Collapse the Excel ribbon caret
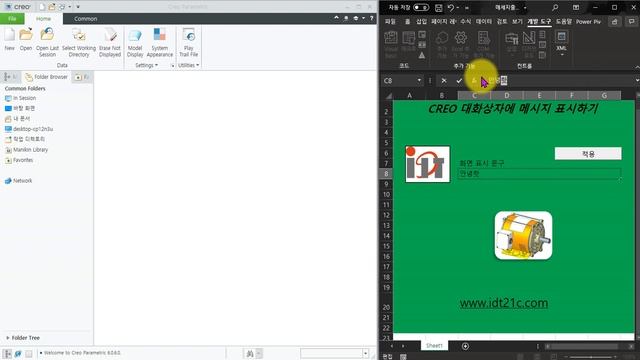This screenshot has width=640, height=360. (637, 67)
